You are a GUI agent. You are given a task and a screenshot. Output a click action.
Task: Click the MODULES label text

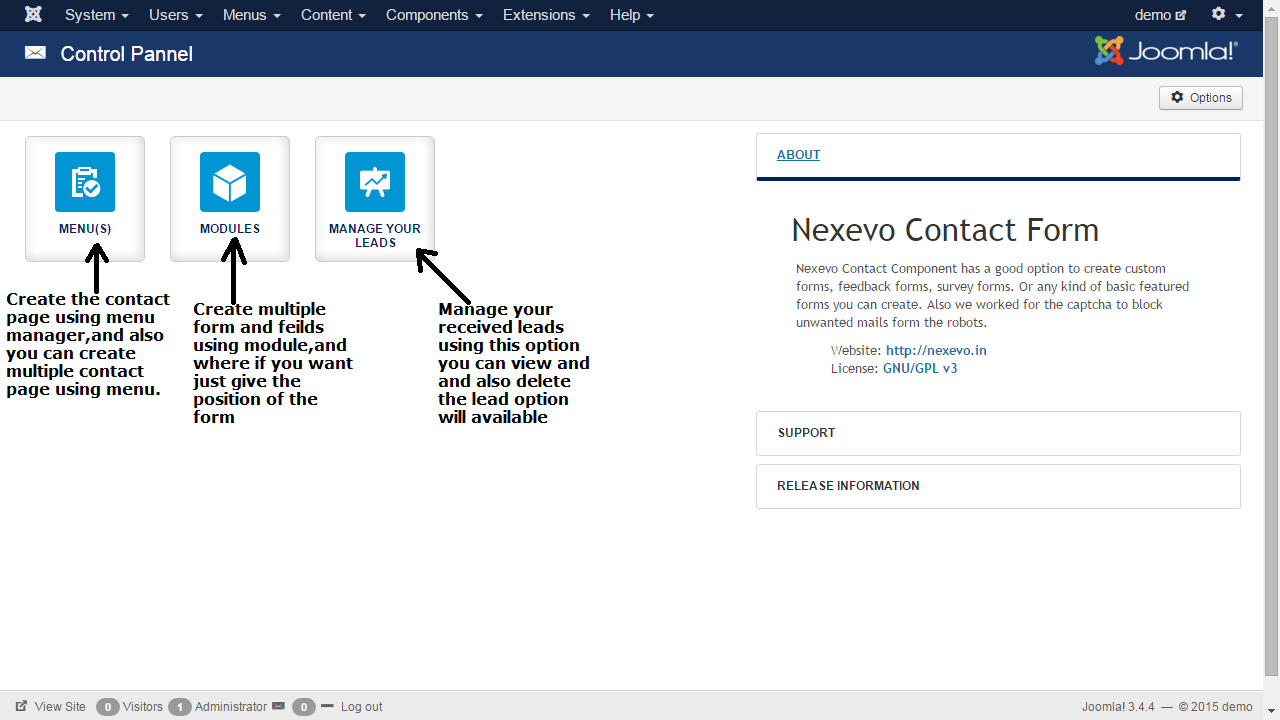[x=230, y=229]
